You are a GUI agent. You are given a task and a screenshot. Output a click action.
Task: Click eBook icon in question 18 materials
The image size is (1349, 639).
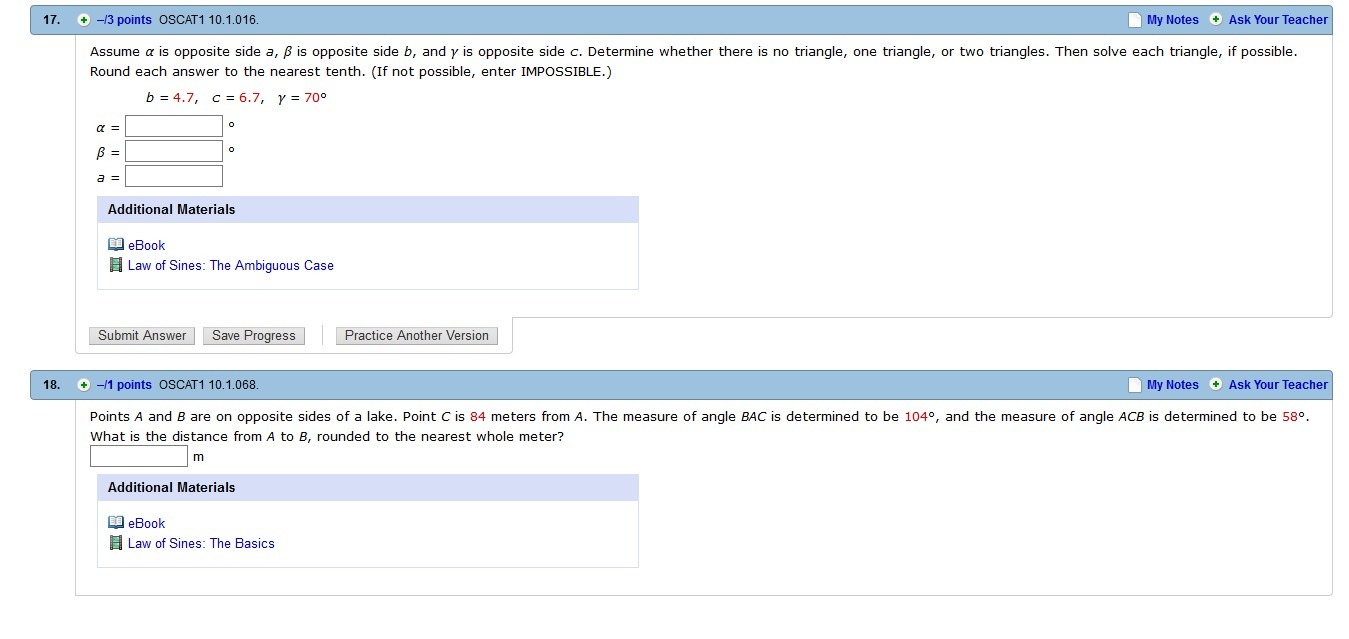(116, 523)
